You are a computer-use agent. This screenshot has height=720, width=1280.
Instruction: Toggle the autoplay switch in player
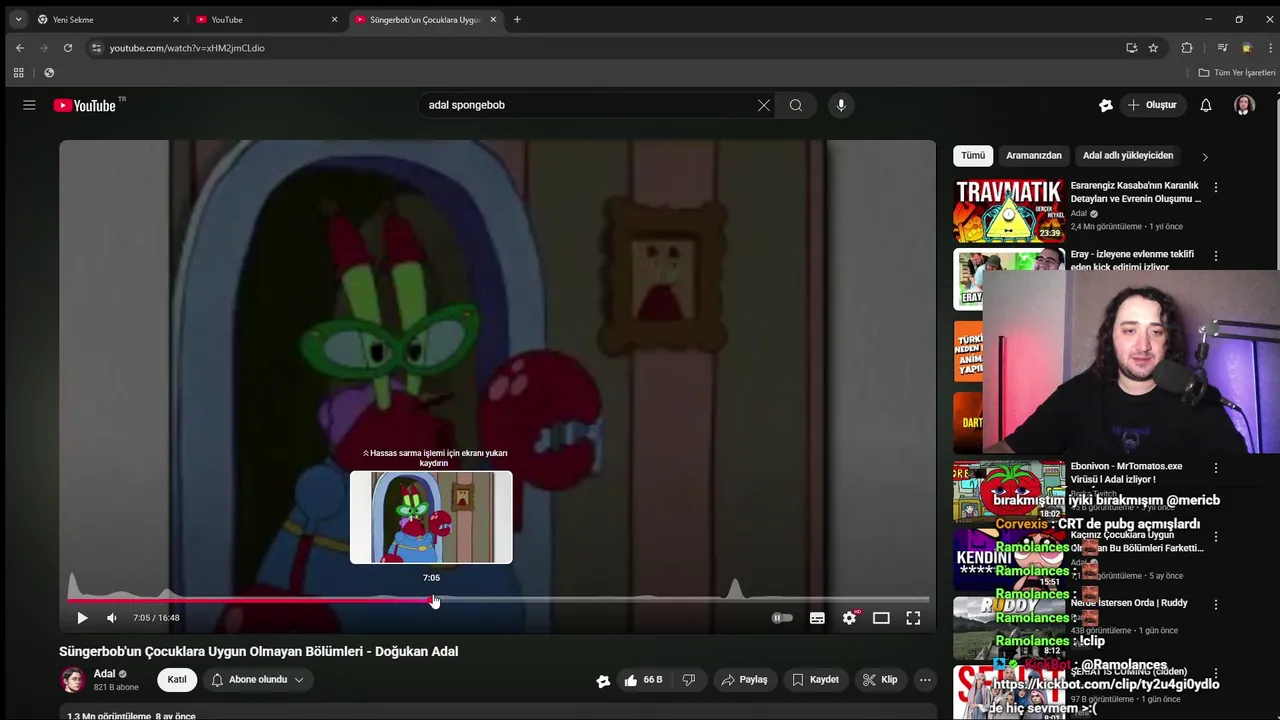tap(782, 618)
